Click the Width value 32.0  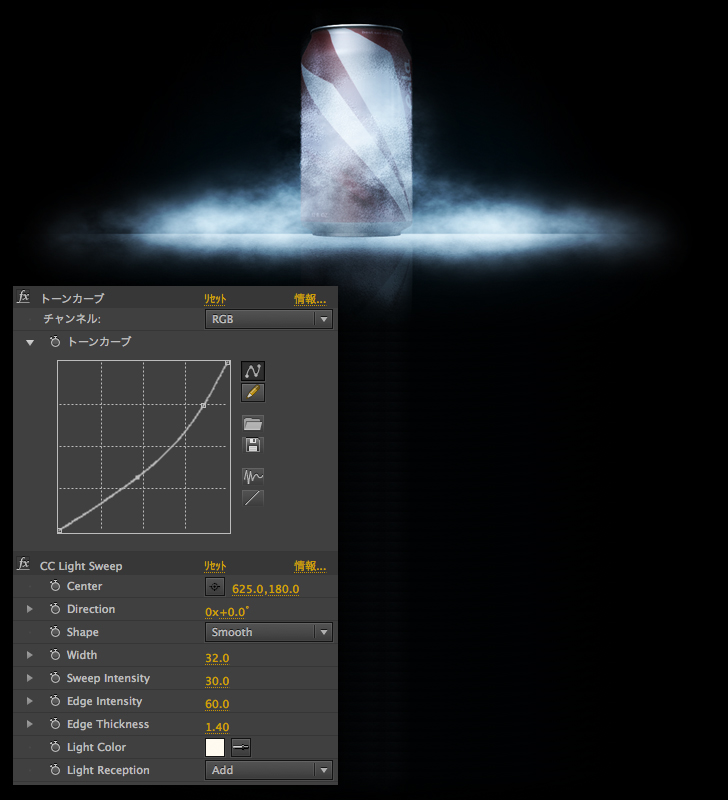click(x=217, y=657)
